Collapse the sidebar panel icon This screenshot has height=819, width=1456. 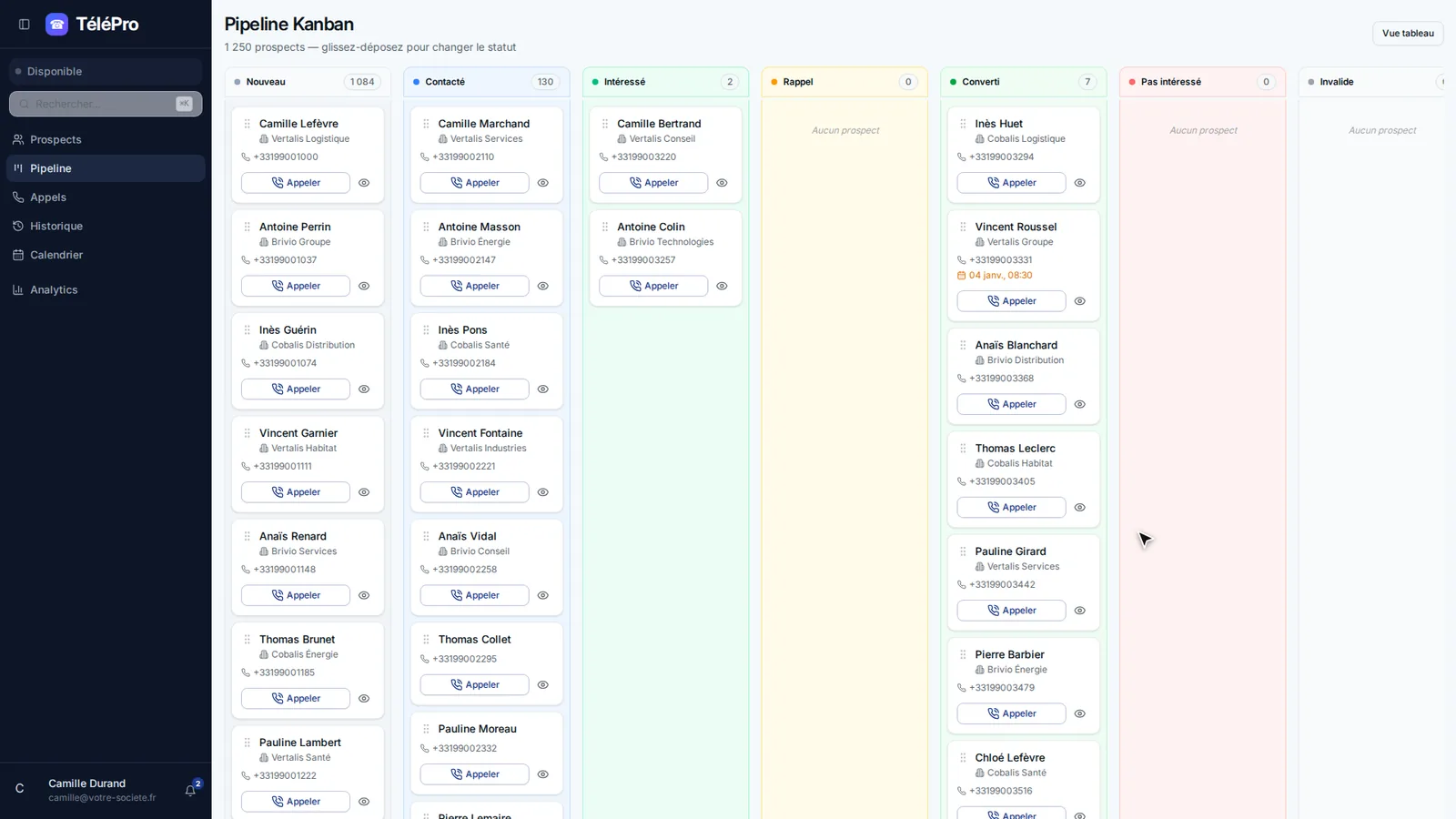coord(25,25)
